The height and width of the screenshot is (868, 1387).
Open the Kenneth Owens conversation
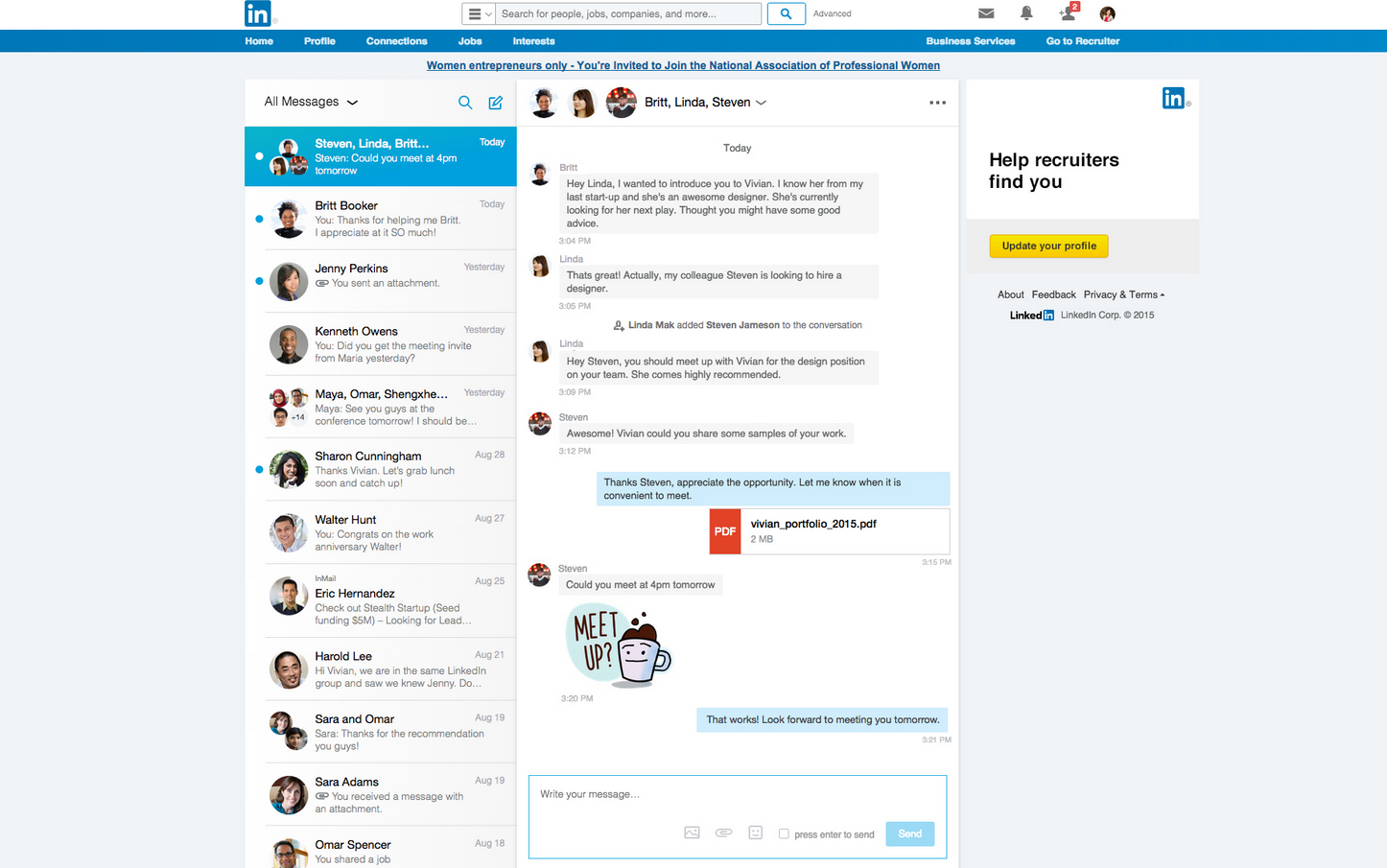click(x=381, y=344)
